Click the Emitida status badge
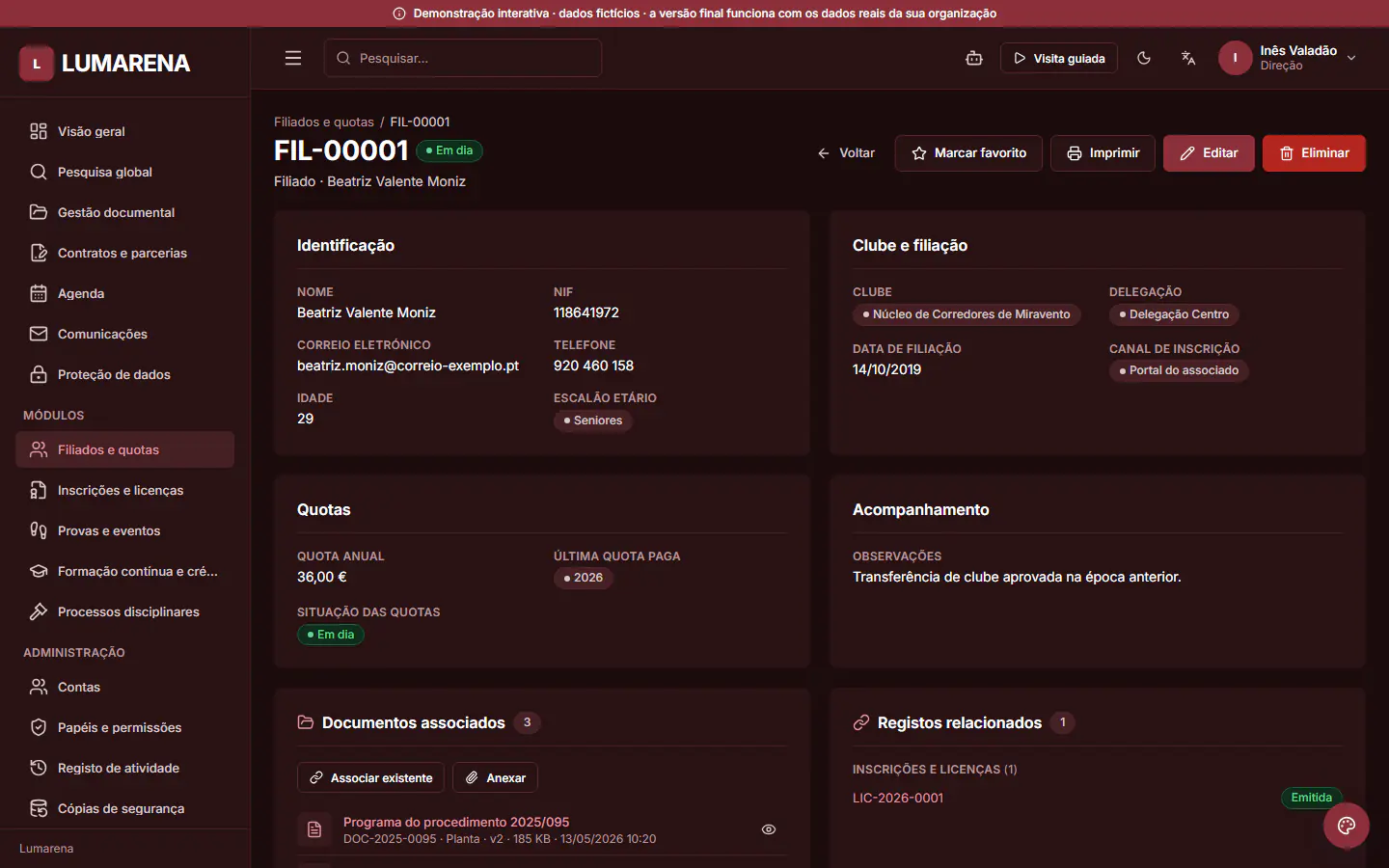The image size is (1389, 868). click(x=1311, y=798)
